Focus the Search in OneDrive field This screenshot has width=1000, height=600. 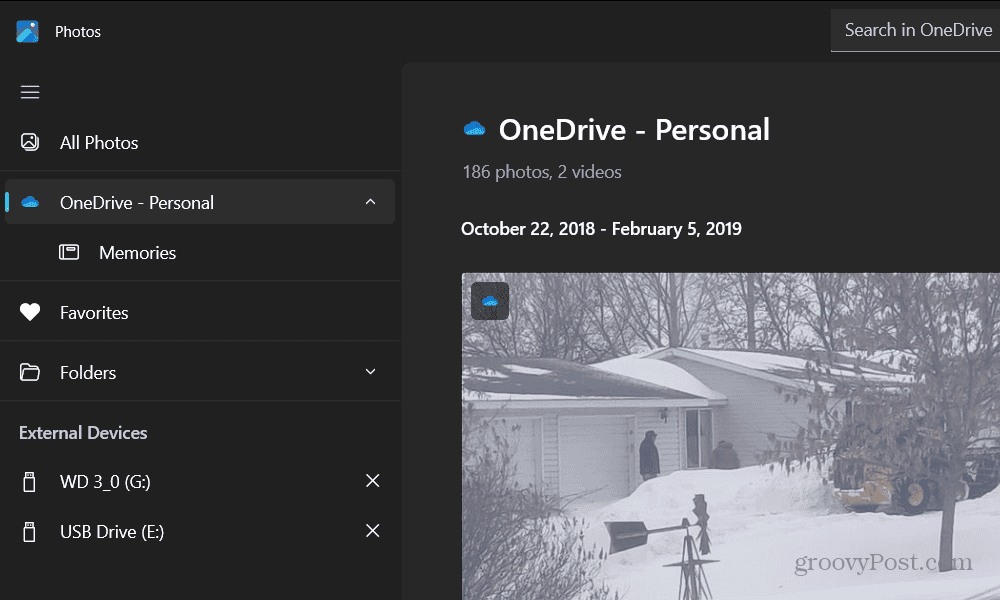pyautogui.click(x=915, y=30)
